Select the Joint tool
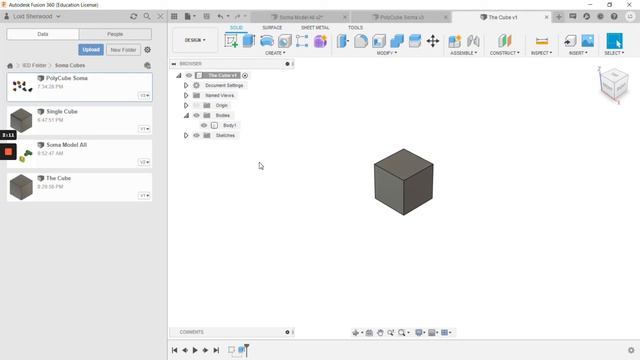Image resolution: width=640 pixels, height=360 pixels. pos(473,41)
